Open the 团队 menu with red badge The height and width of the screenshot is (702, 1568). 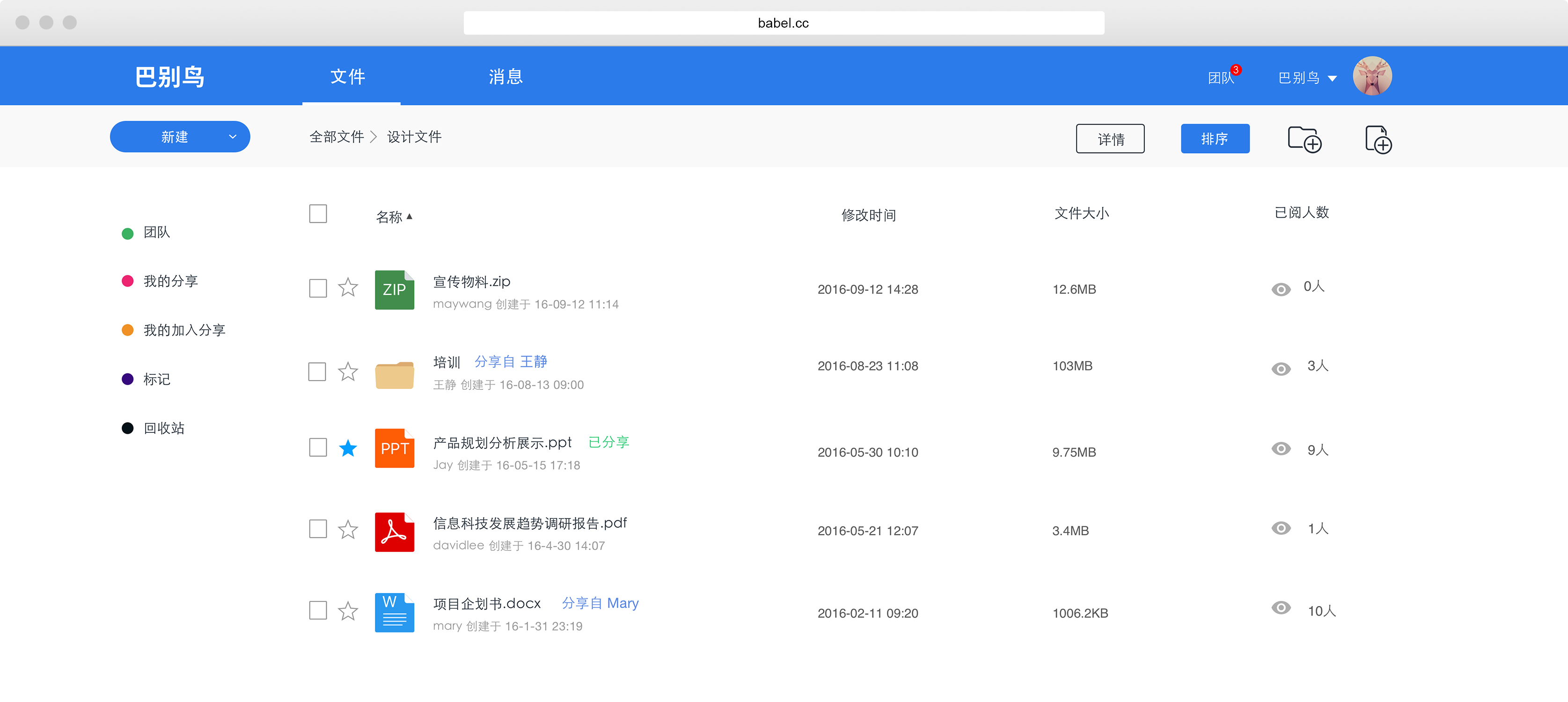[x=1221, y=77]
